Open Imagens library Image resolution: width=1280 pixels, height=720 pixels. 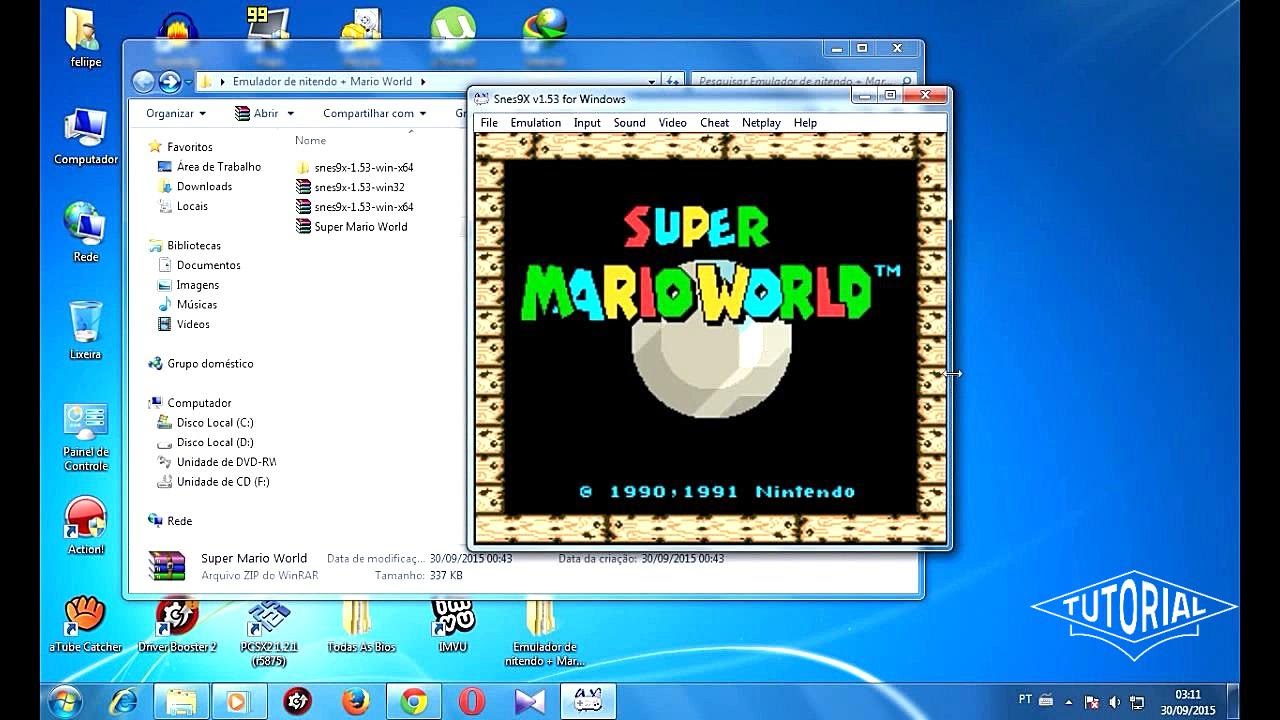(189, 285)
